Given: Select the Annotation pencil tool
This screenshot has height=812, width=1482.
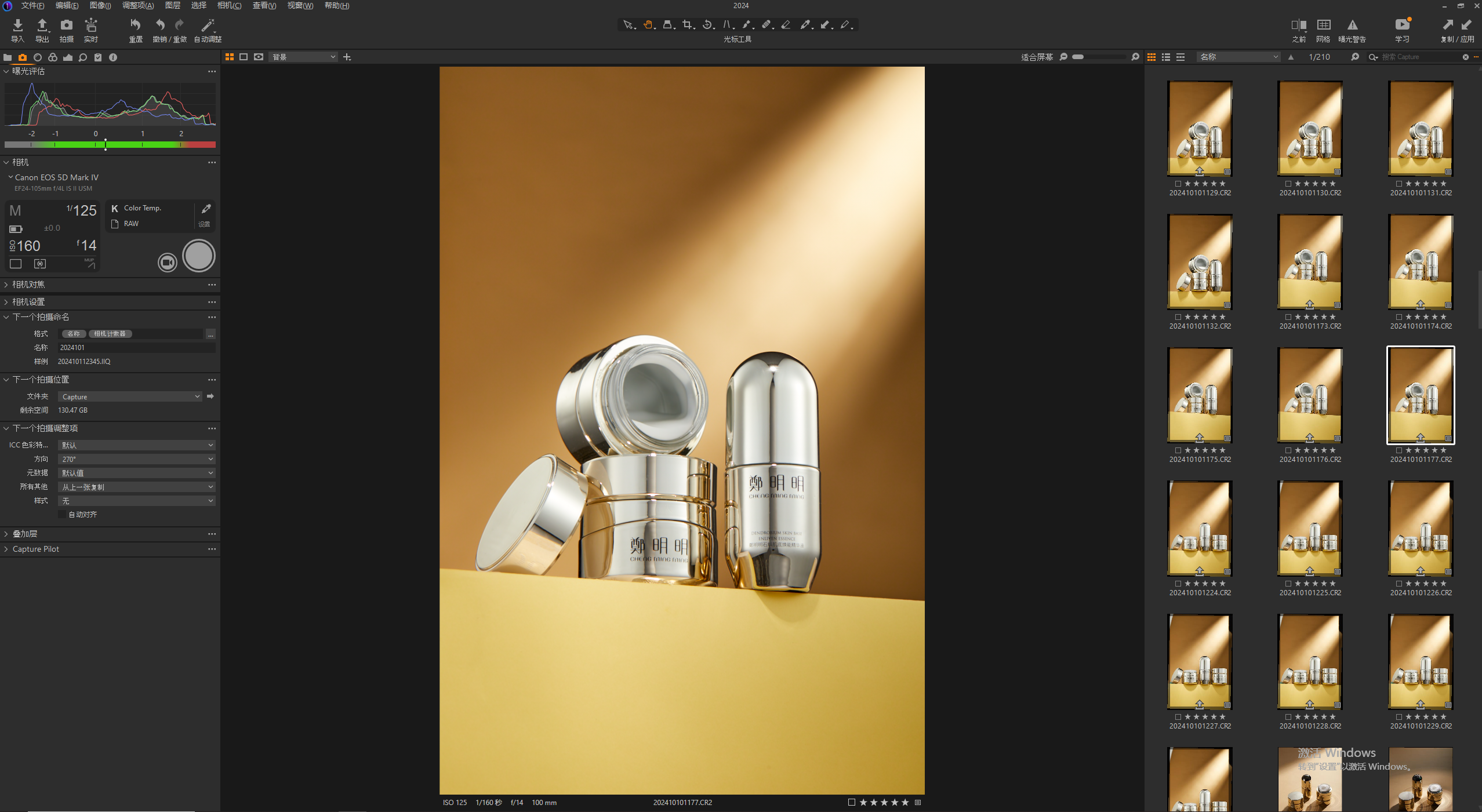Looking at the screenshot, I should [x=845, y=25].
